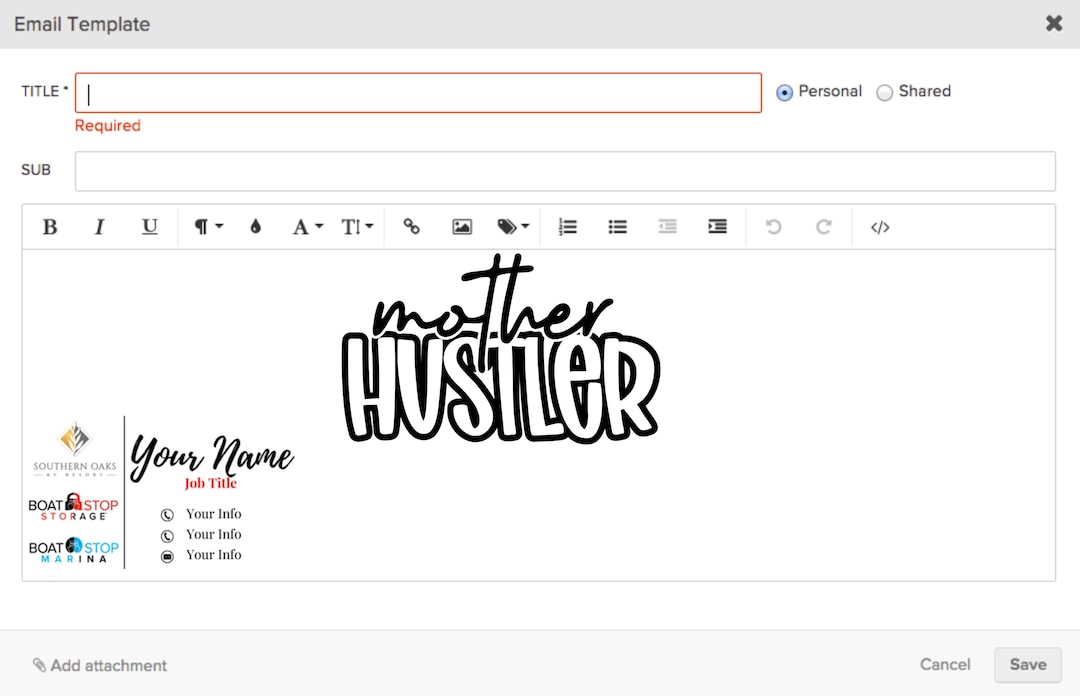Switch to HTML code view

click(879, 227)
